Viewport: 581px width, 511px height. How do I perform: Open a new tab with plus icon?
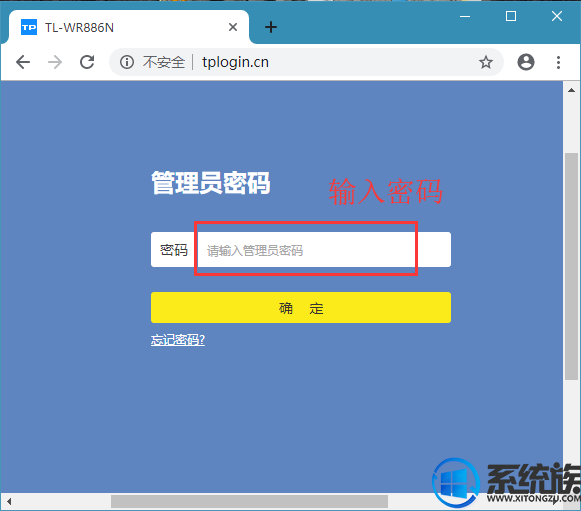pos(271,27)
